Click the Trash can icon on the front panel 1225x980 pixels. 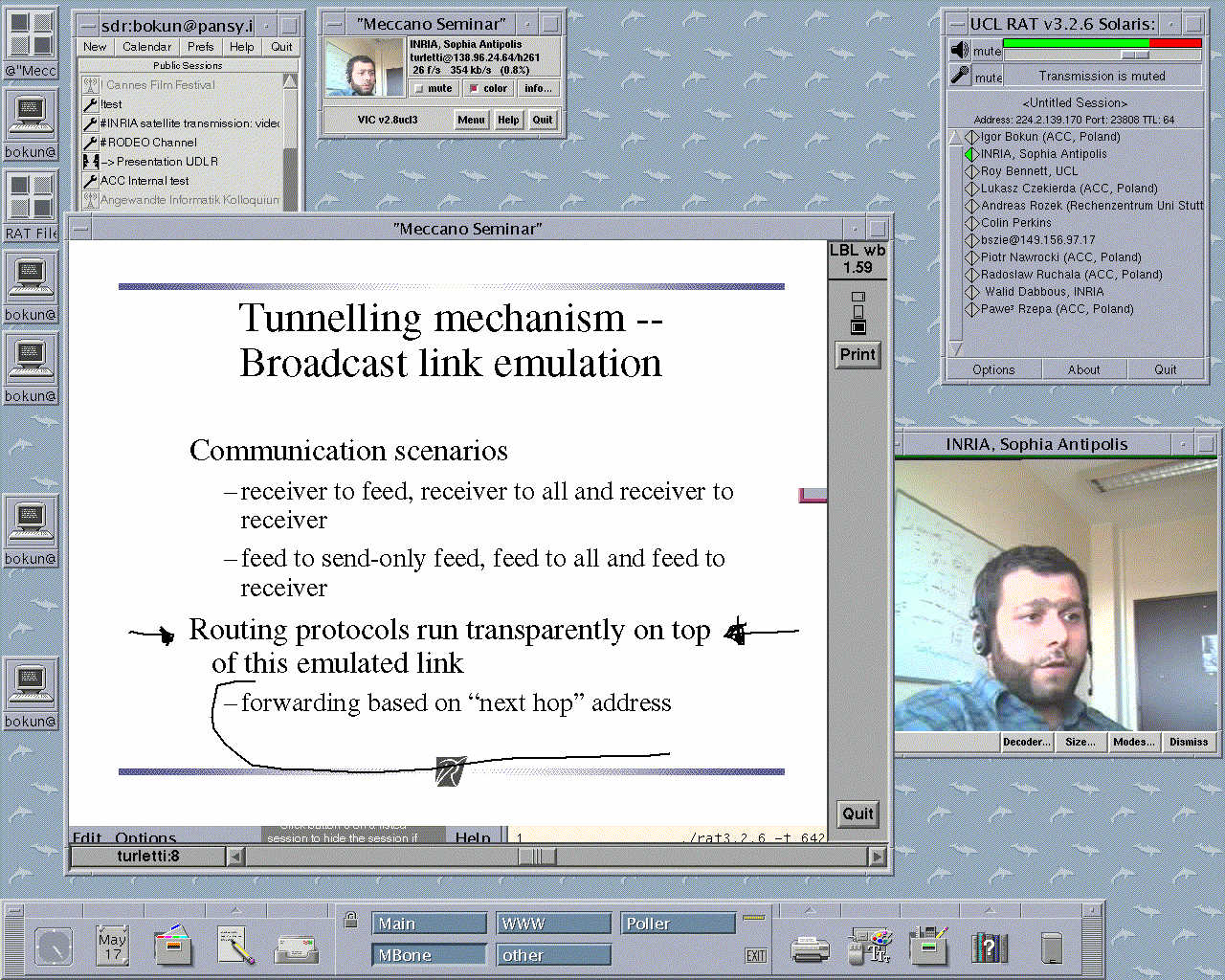[x=1052, y=947]
